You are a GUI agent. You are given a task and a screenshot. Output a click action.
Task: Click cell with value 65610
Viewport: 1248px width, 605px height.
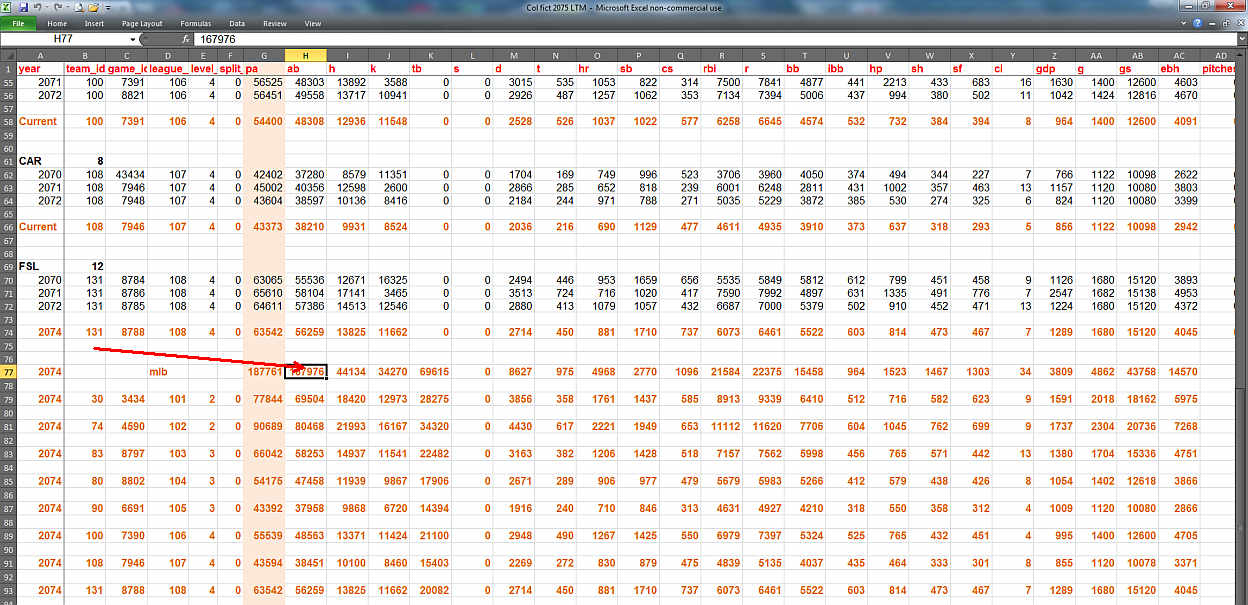click(x=264, y=292)
